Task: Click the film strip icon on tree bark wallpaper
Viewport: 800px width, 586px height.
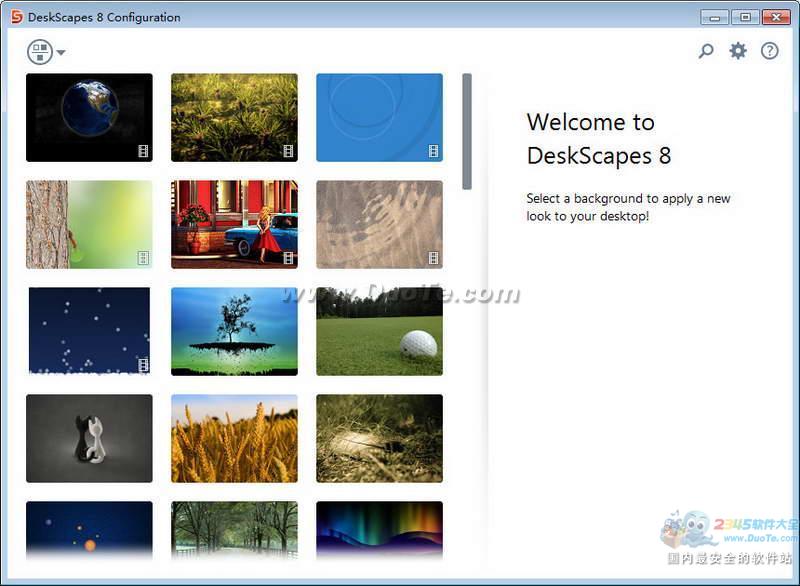Action: (x=143, y=258)
